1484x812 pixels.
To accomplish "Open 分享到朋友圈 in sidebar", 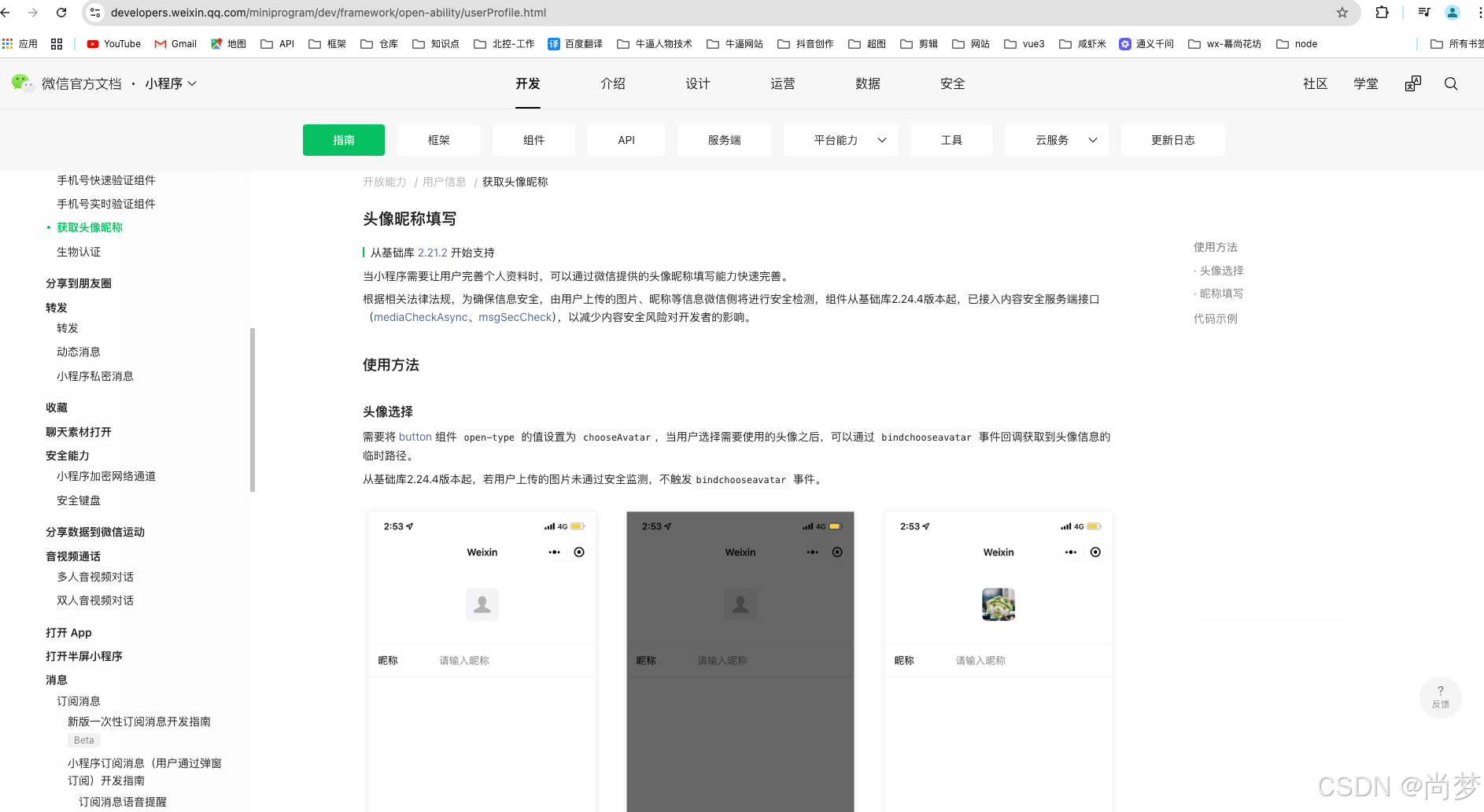I will click(79, 283).
